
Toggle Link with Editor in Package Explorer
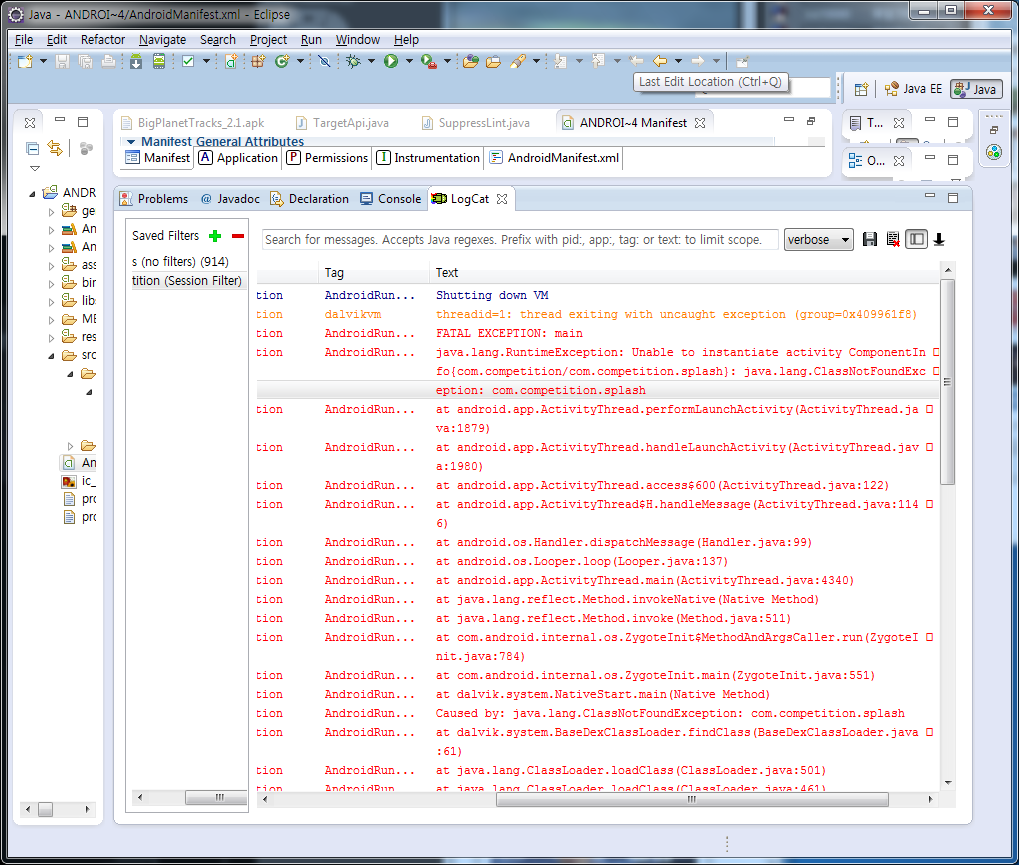tap(55, 148)
